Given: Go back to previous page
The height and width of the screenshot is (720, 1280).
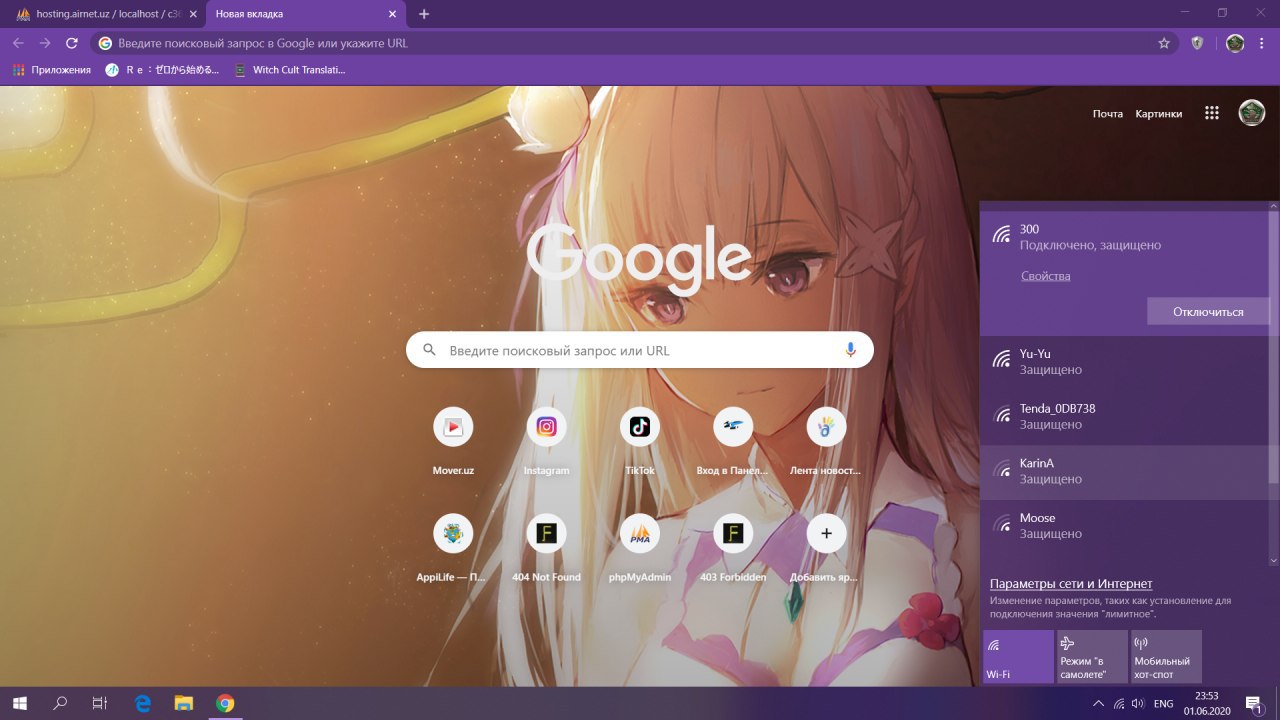Looking at the screenshot, I should tap(18, 43).
